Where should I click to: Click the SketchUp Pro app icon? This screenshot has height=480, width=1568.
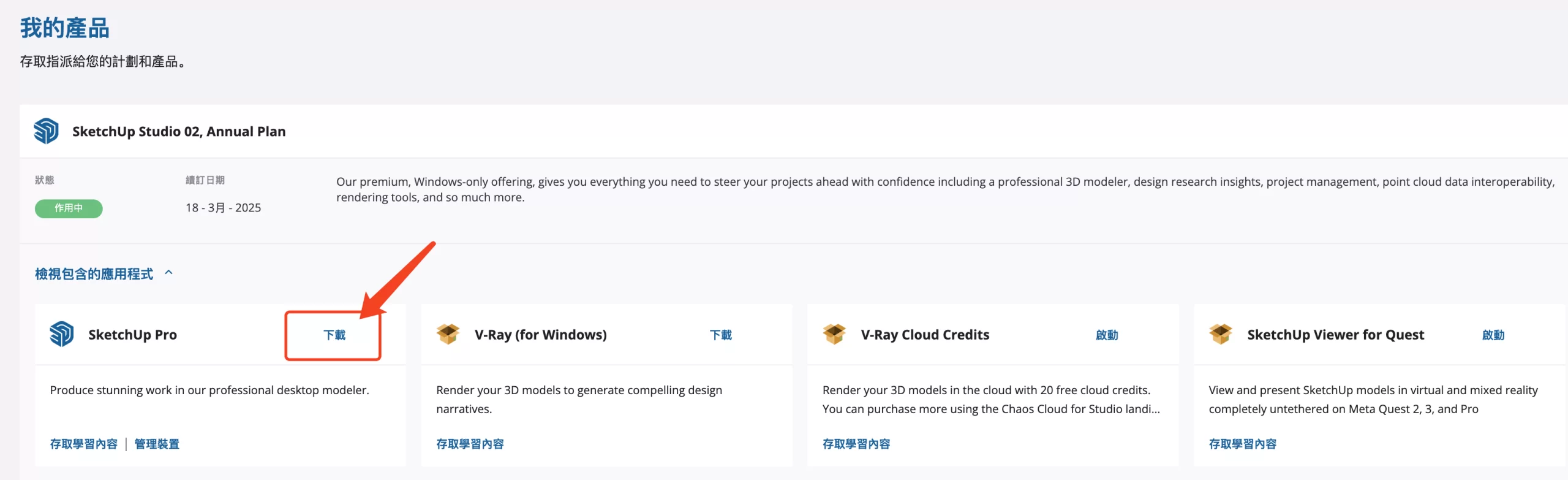(x=62, y=335)
